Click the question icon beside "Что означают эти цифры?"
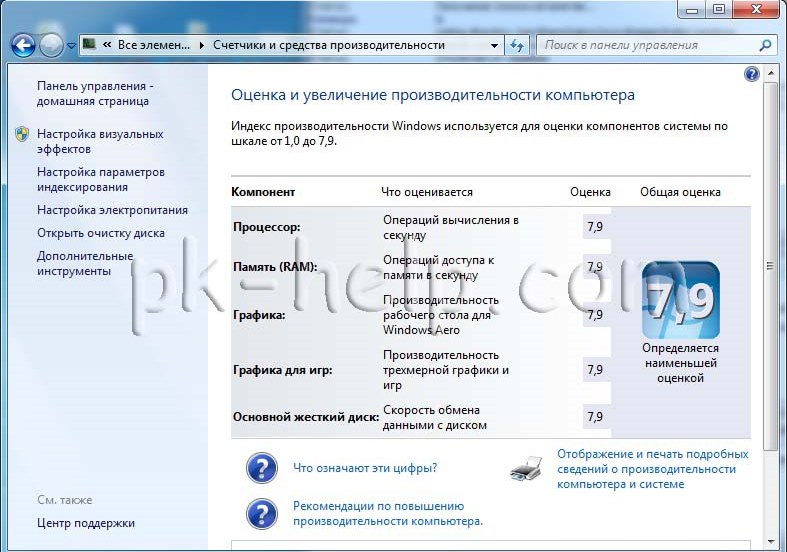Screen dimensions: 787x552 point(261,468)
